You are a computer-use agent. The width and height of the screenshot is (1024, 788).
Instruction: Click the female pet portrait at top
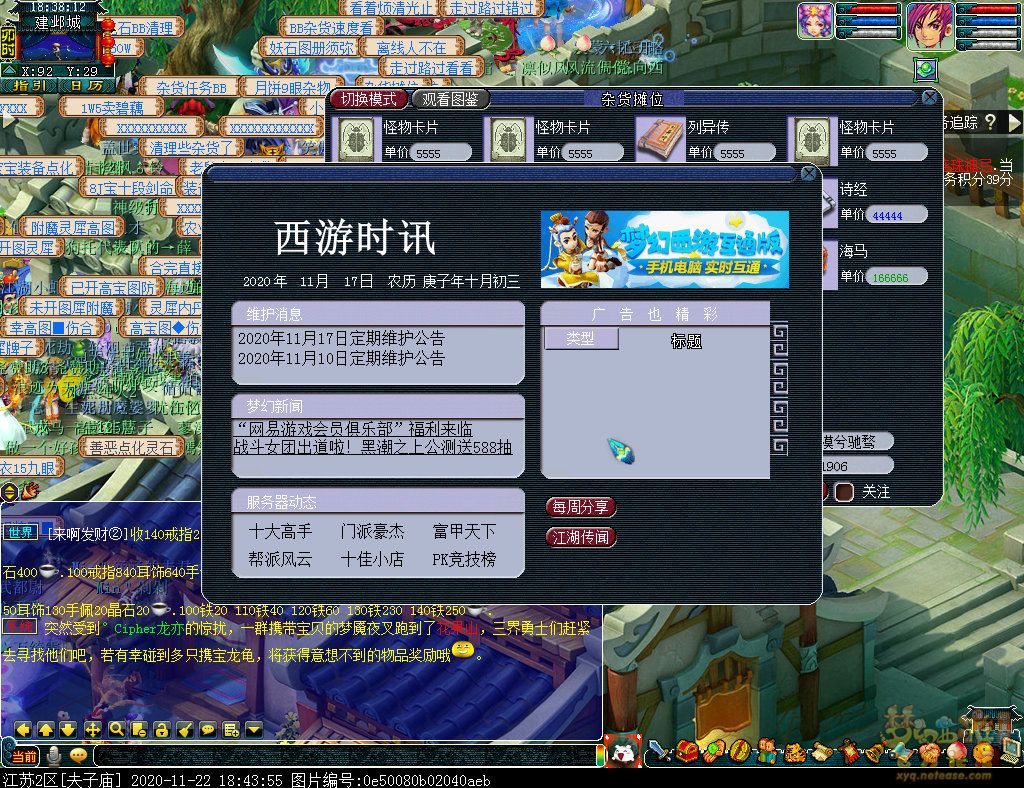816,21
